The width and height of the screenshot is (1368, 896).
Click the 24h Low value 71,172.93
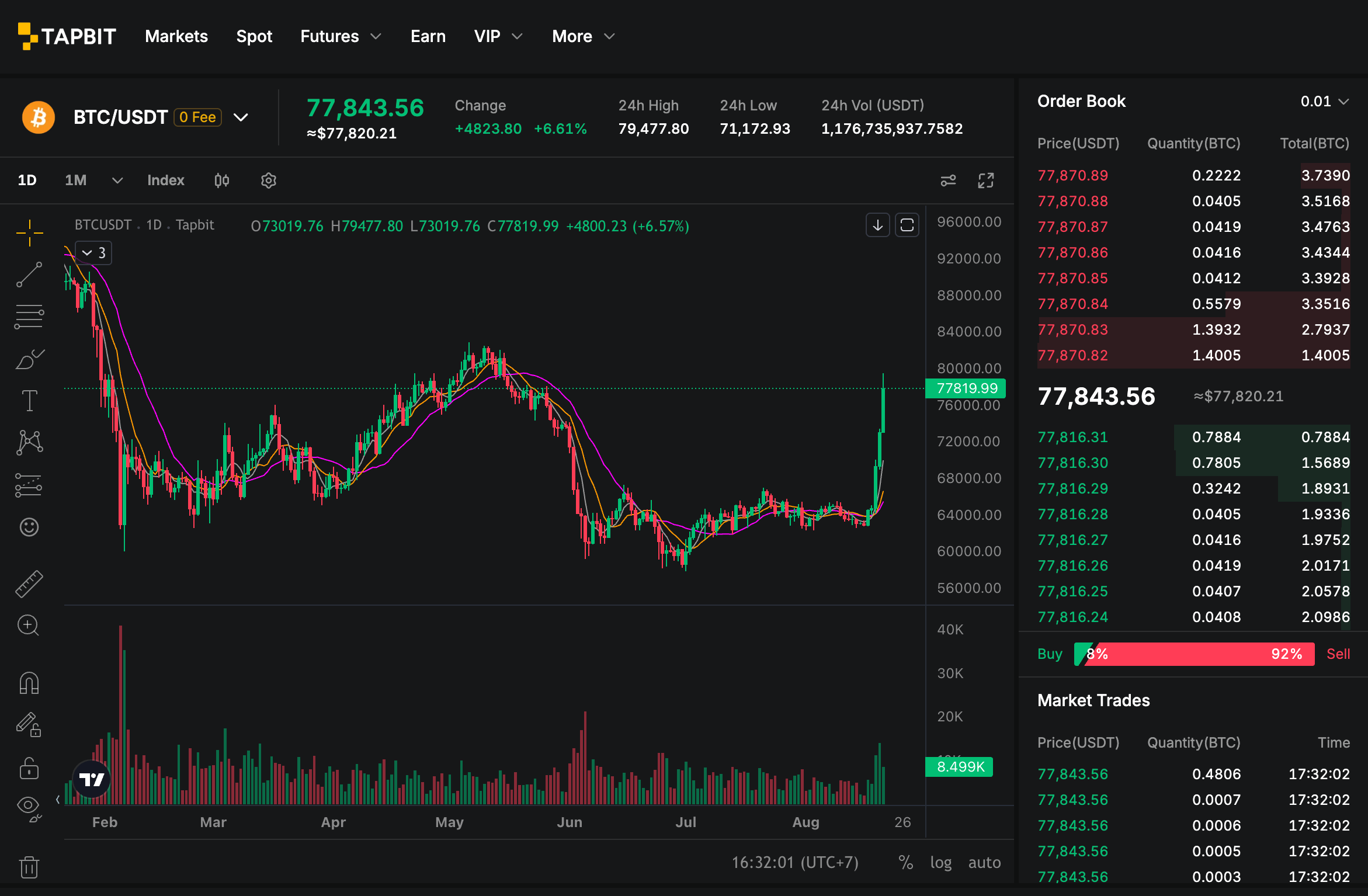755,129
